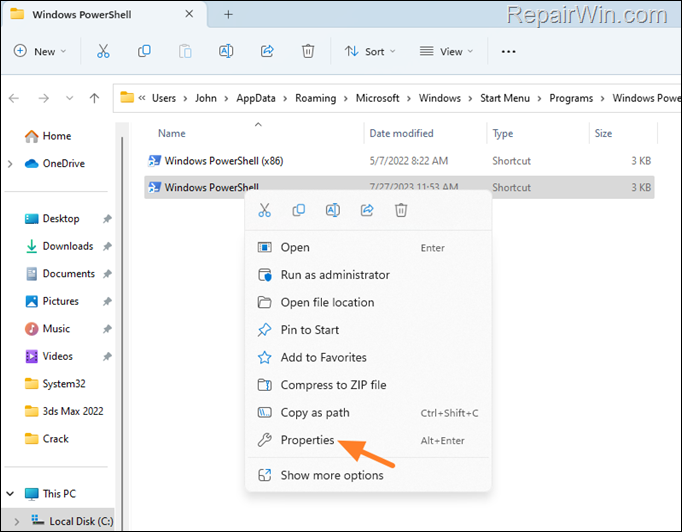Collapse the This PC tree node
This screenshot has height=532, width=682.
click(10, 494)
